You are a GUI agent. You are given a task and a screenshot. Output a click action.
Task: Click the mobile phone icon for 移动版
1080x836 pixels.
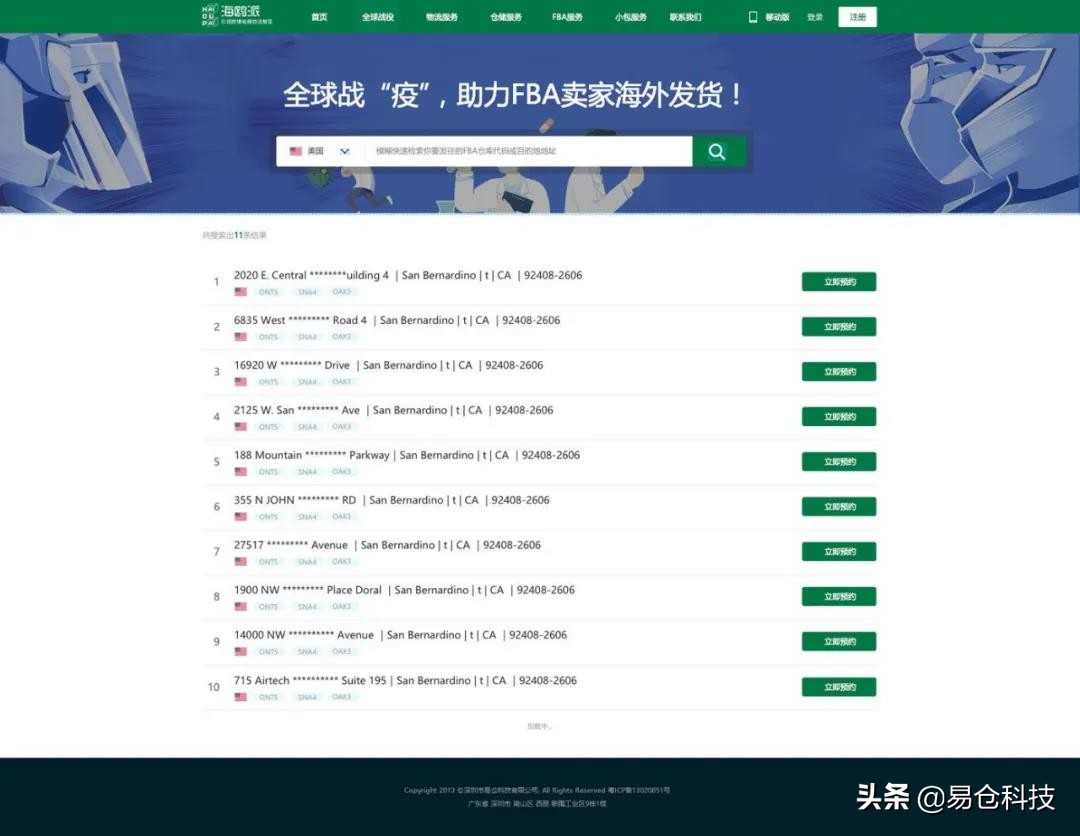tap(753, 16)
